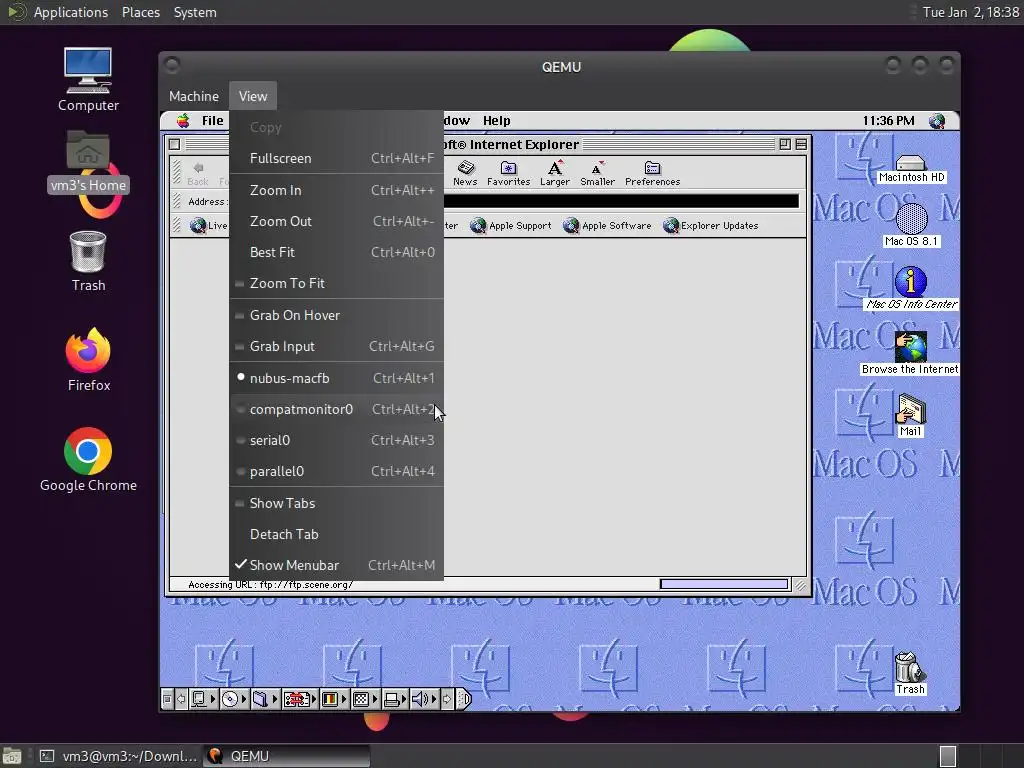Click the Explorer window zoom box
1024x768 pixels.
click(785, 144)
